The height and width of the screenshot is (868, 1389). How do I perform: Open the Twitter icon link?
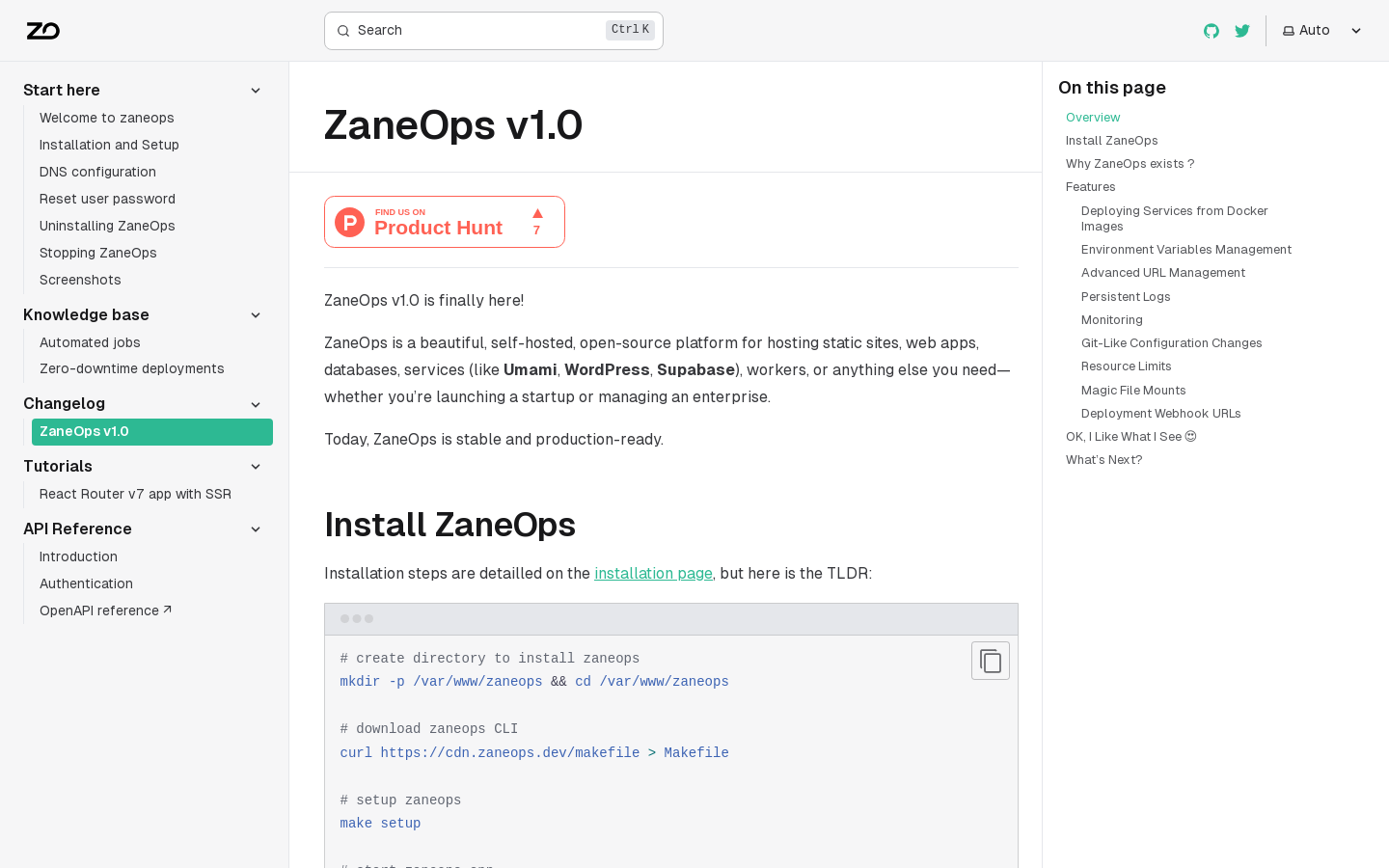pyautogui.click(x=1242, y=31)
